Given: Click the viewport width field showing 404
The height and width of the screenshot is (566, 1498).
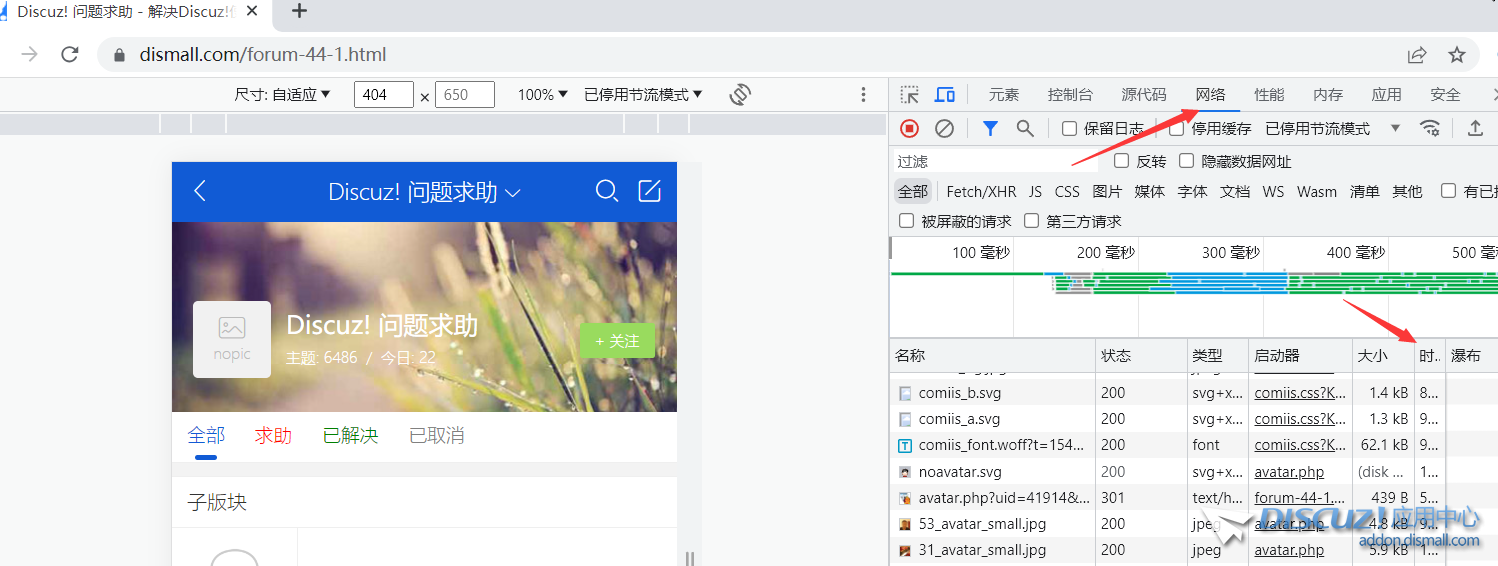Looking at the screenshot, I should coord(384,95).
